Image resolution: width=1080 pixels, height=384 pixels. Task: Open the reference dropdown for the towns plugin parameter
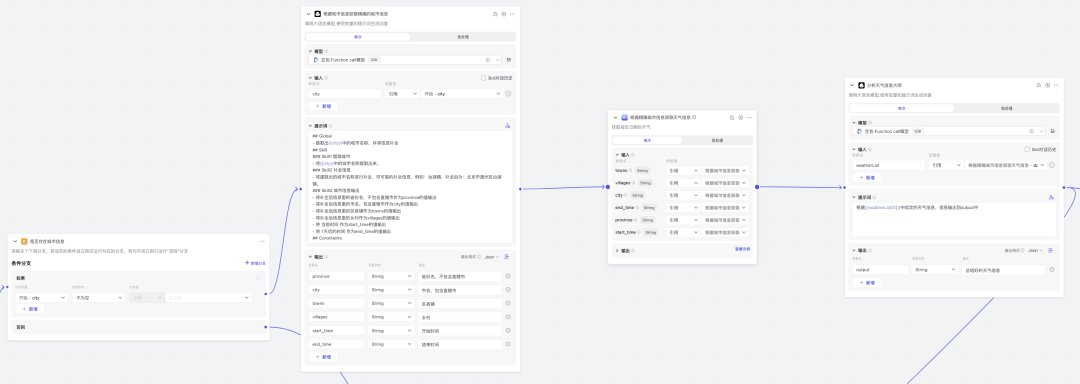pyautogui.click(x=683, y=170)
